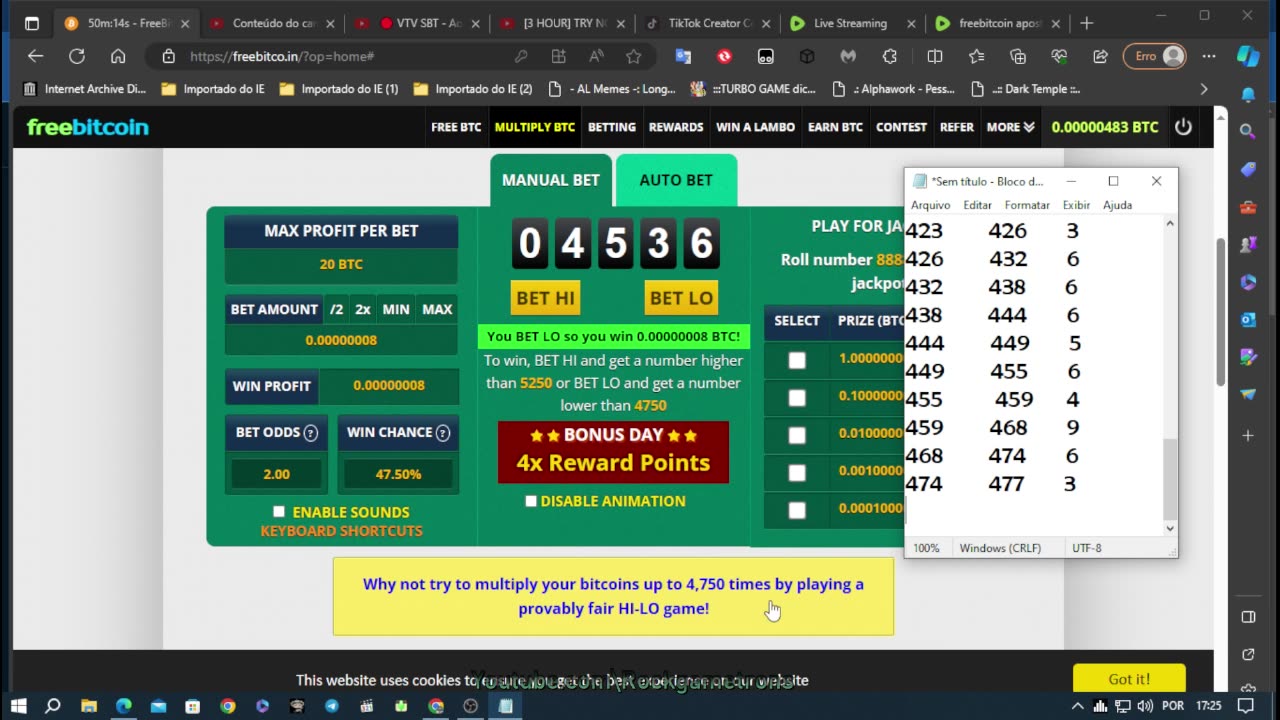The width and height of the screenshot is (1280, 720).
Task: Set the bet amount to MAX
Action: (437, 309)
